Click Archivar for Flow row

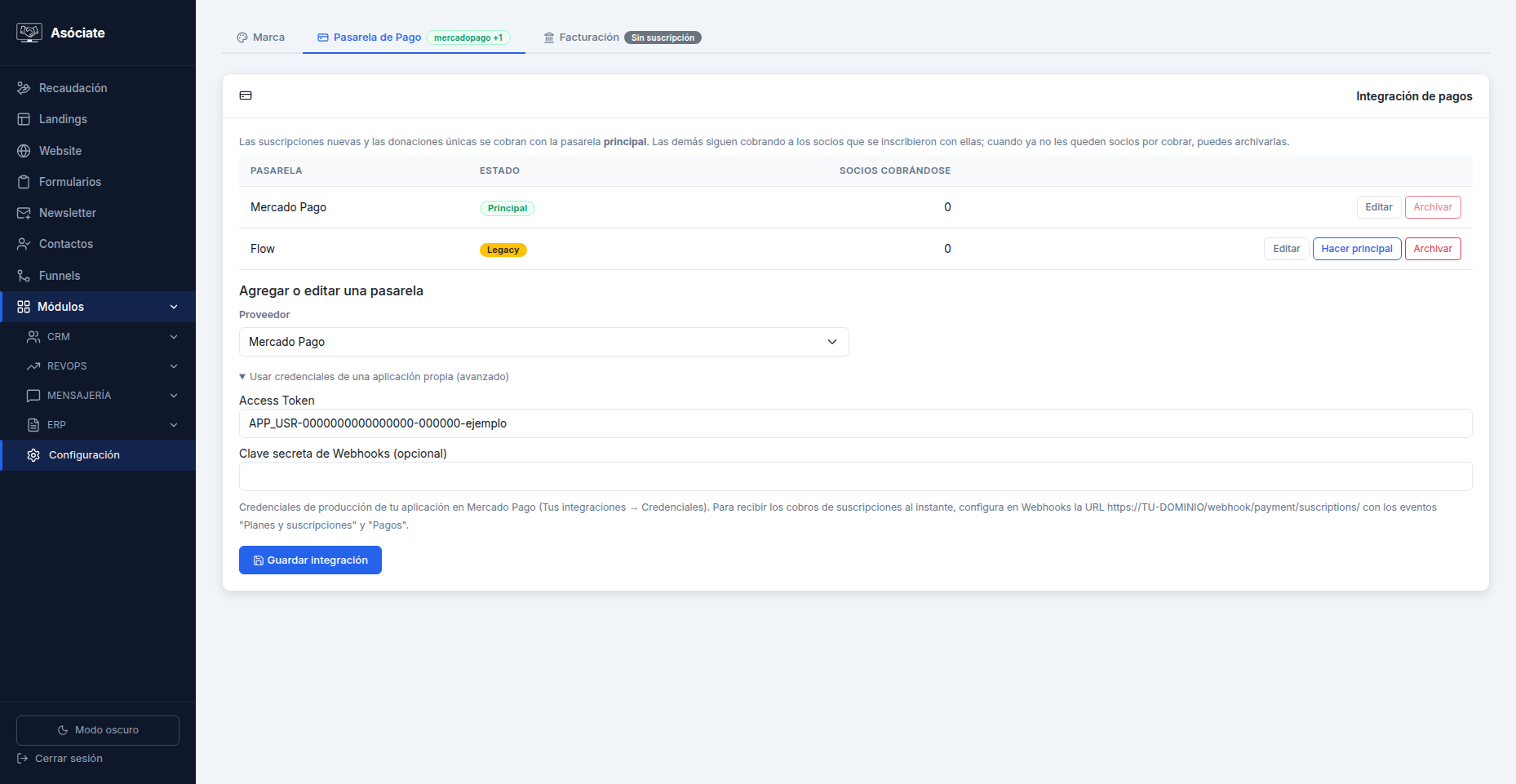pyautogui.click(x=1433, y=249)
